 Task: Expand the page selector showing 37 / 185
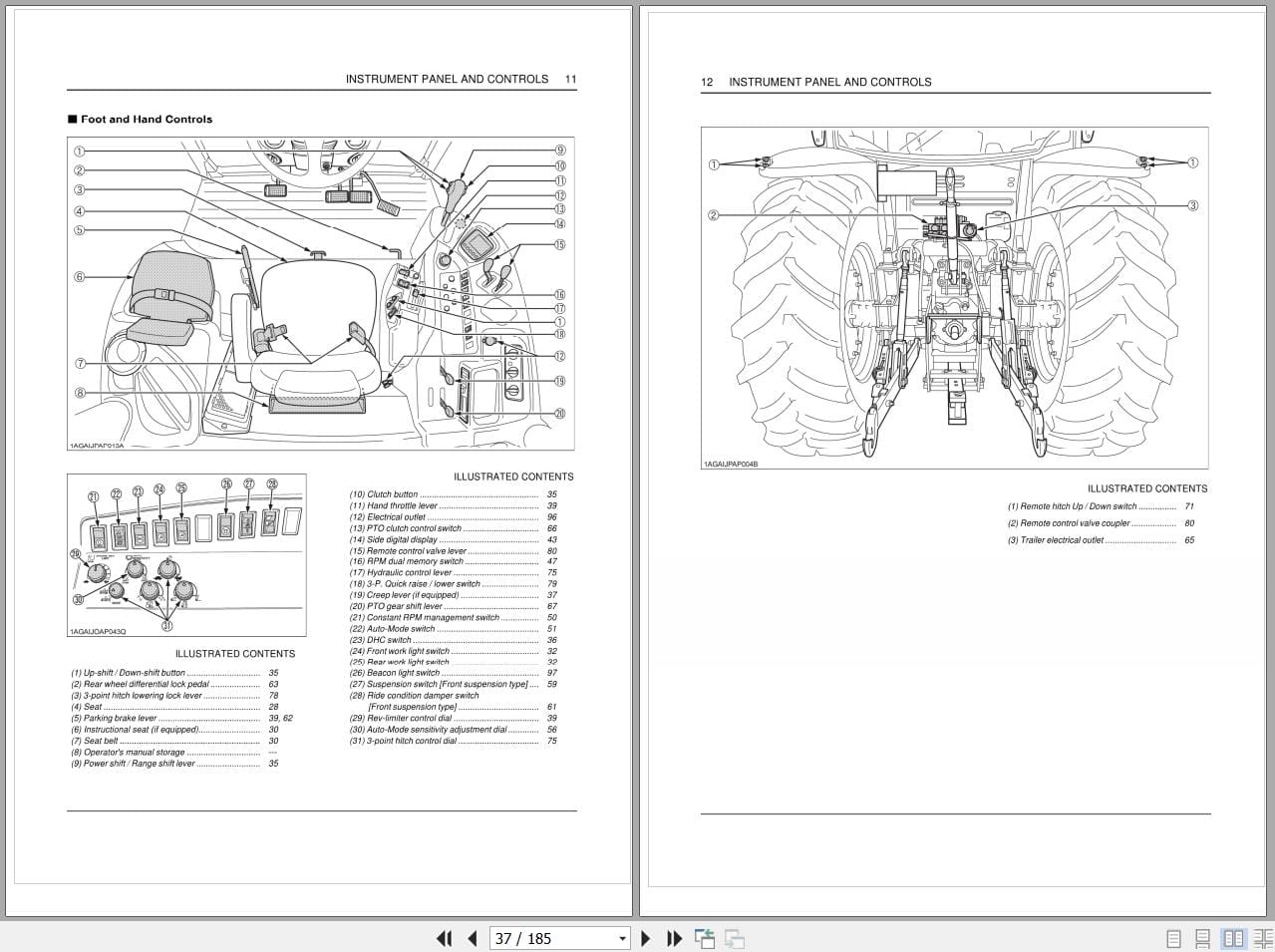(x=621, y=938)
